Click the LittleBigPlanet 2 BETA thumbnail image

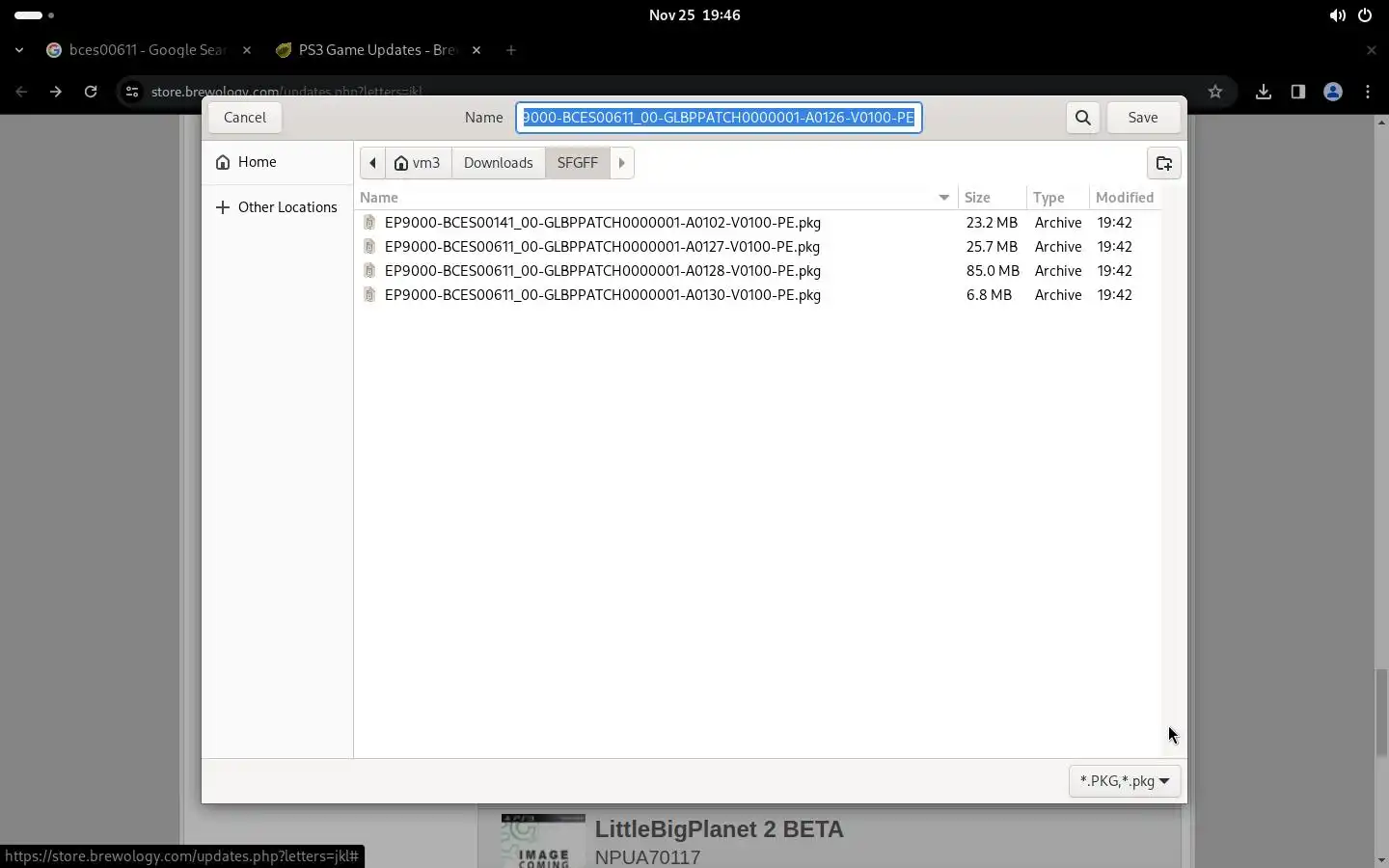point(543,840)
